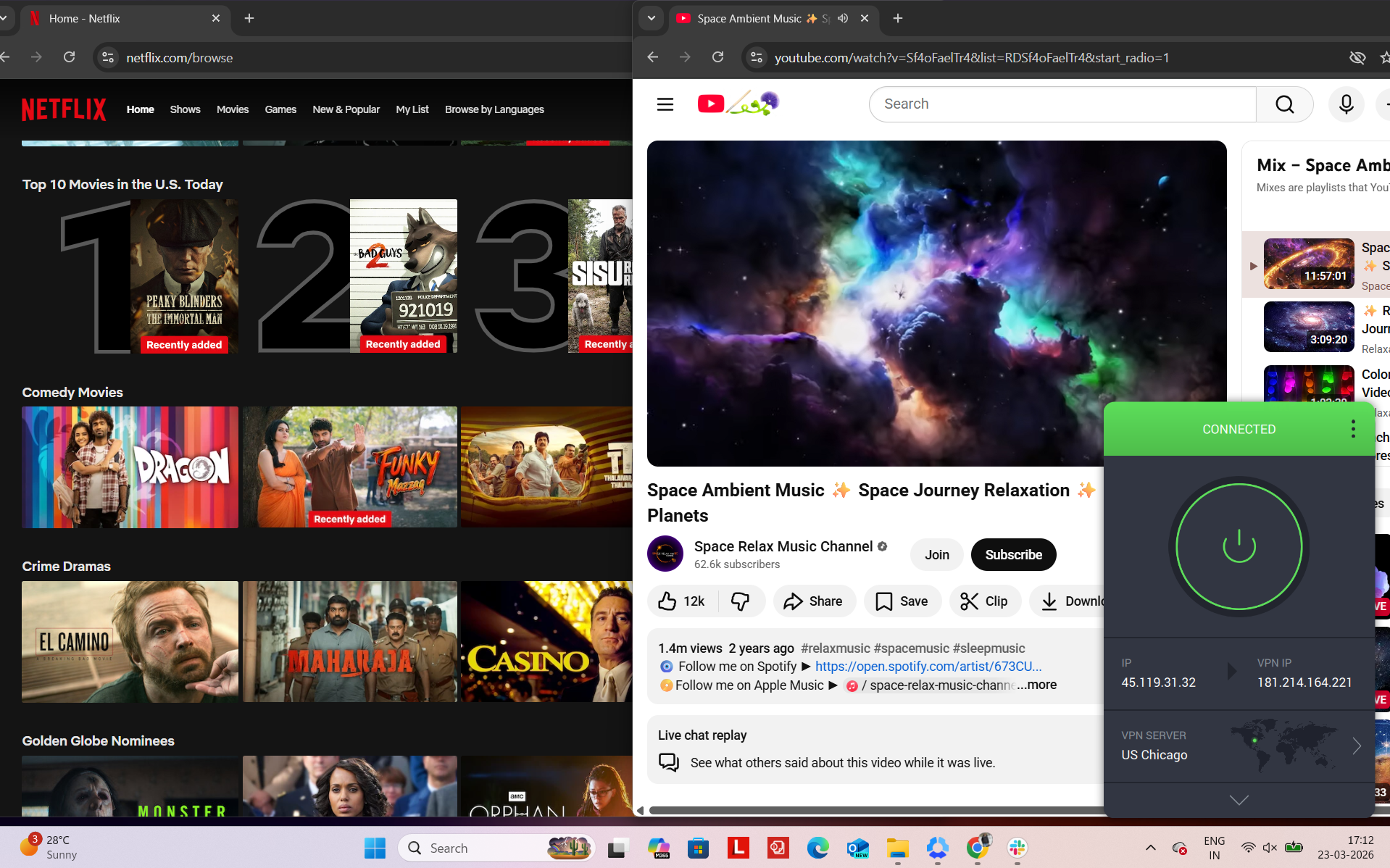The image size is (1390, 868).
Task: Subscribe to Space Relax Music Channel
Action: [1013, 554]
